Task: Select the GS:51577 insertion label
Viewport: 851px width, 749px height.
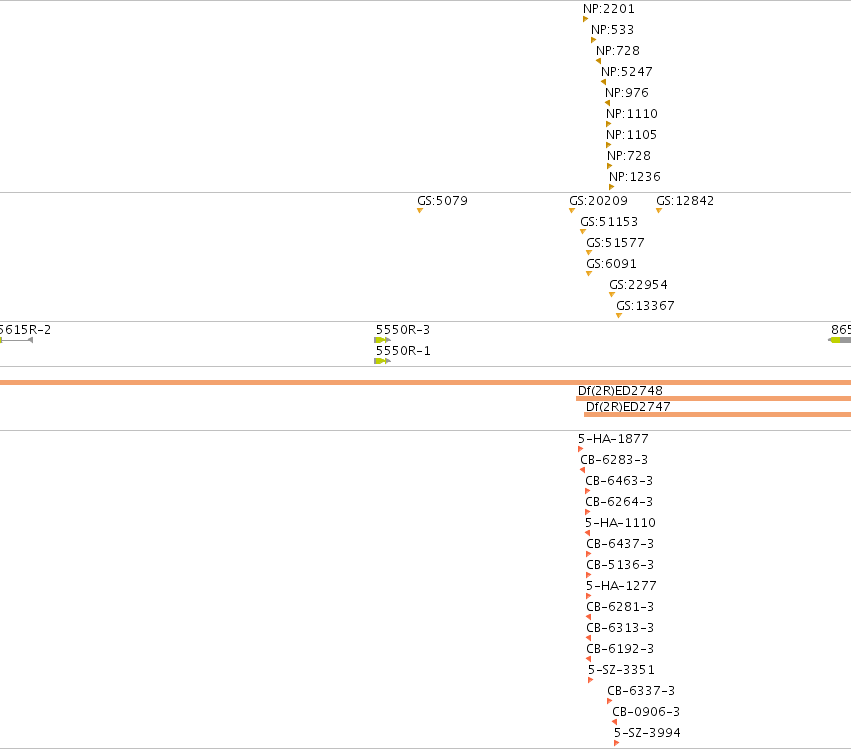Action: pyautogui.click(x=615, y=243)
